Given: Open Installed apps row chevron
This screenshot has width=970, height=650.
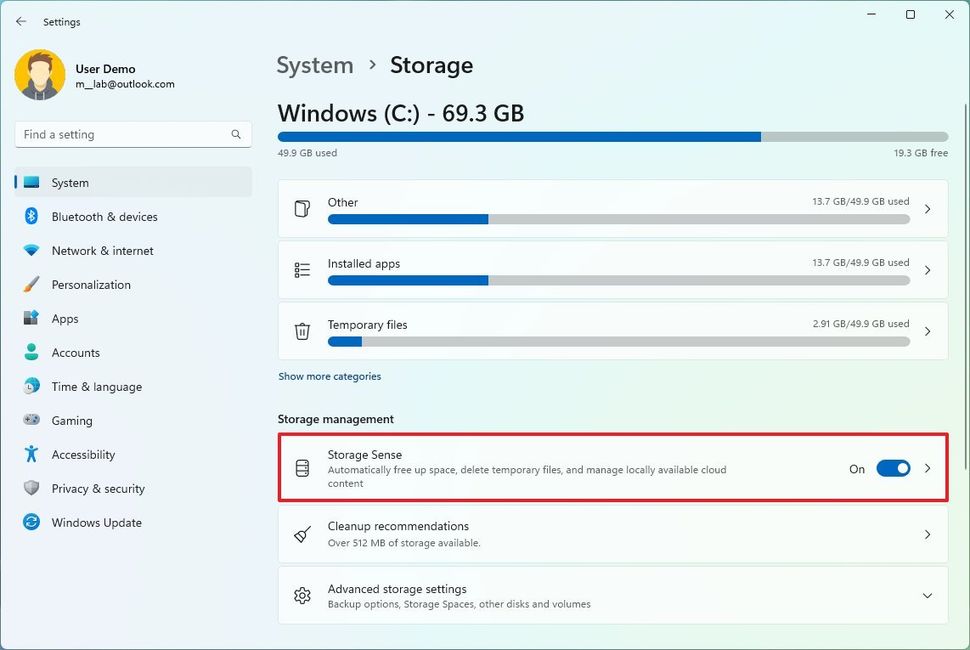Looking at the screenshot, I should (927, 270).
